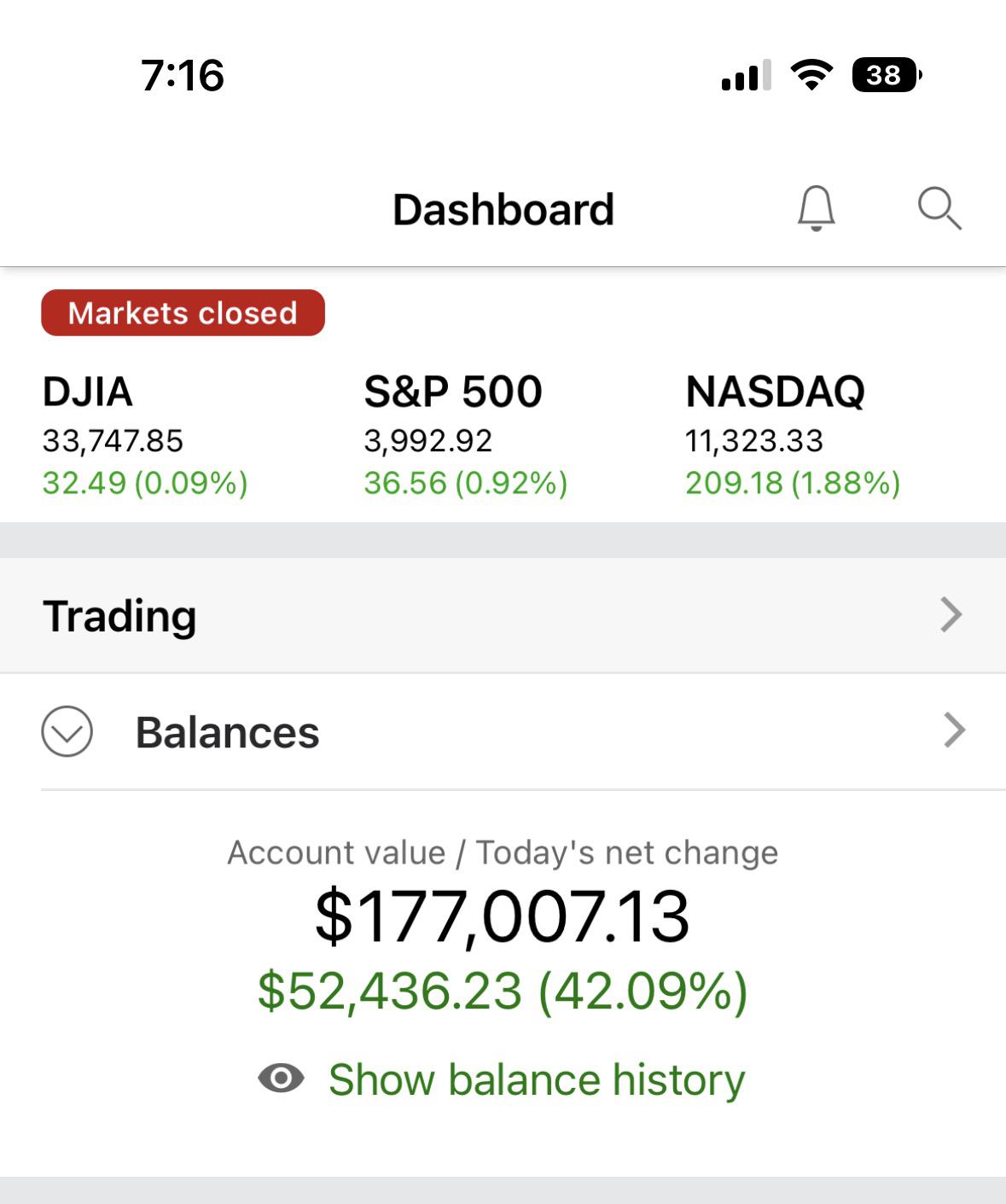The width and height of the screenshot is (1006, 1204).
Task: Tap the Wi-Fi status icon
Action: pyautogui.click(x=811, y=75)
